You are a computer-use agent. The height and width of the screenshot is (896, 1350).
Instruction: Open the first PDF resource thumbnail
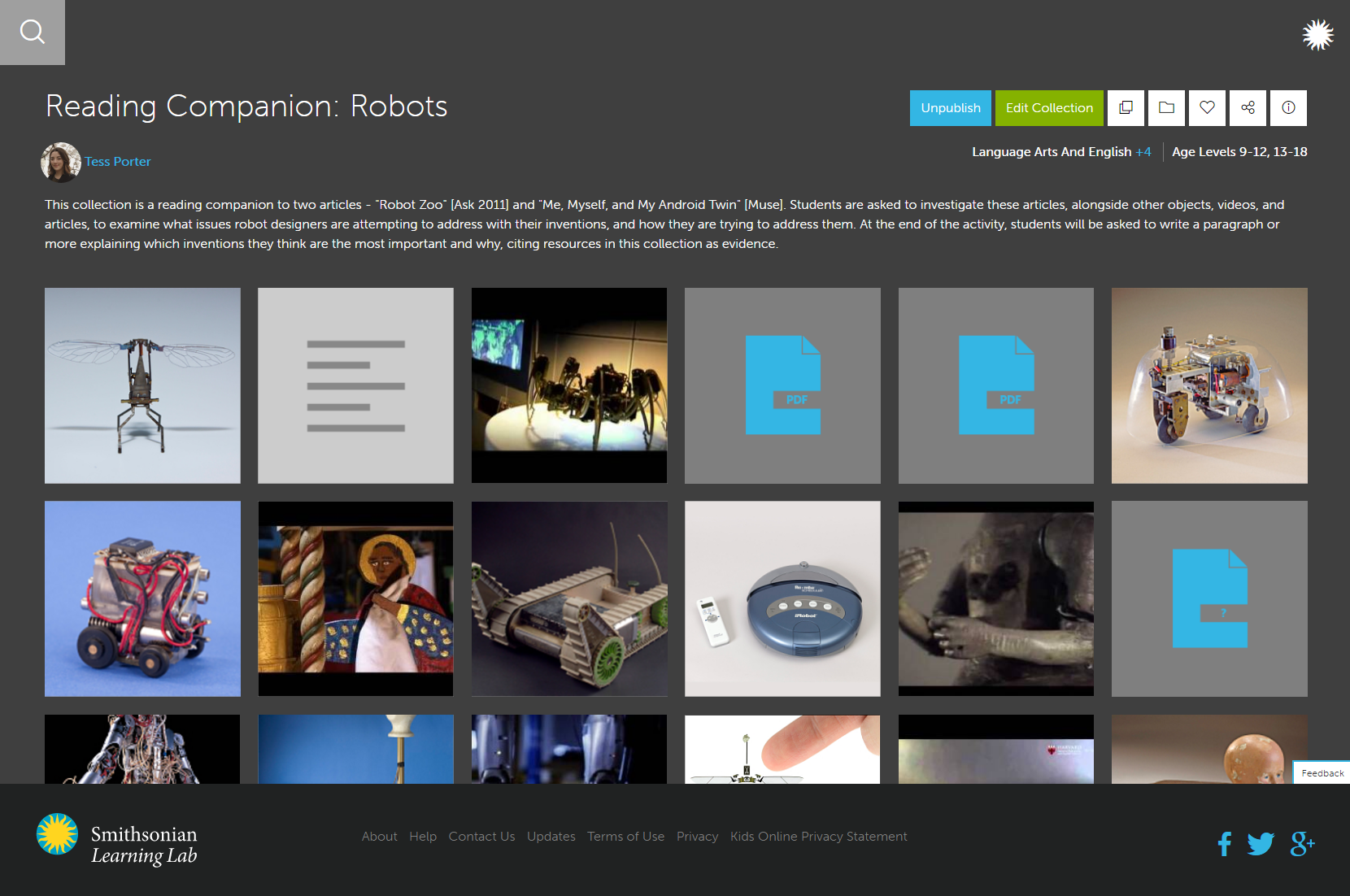pyautogui.click(x=782, y=385)
